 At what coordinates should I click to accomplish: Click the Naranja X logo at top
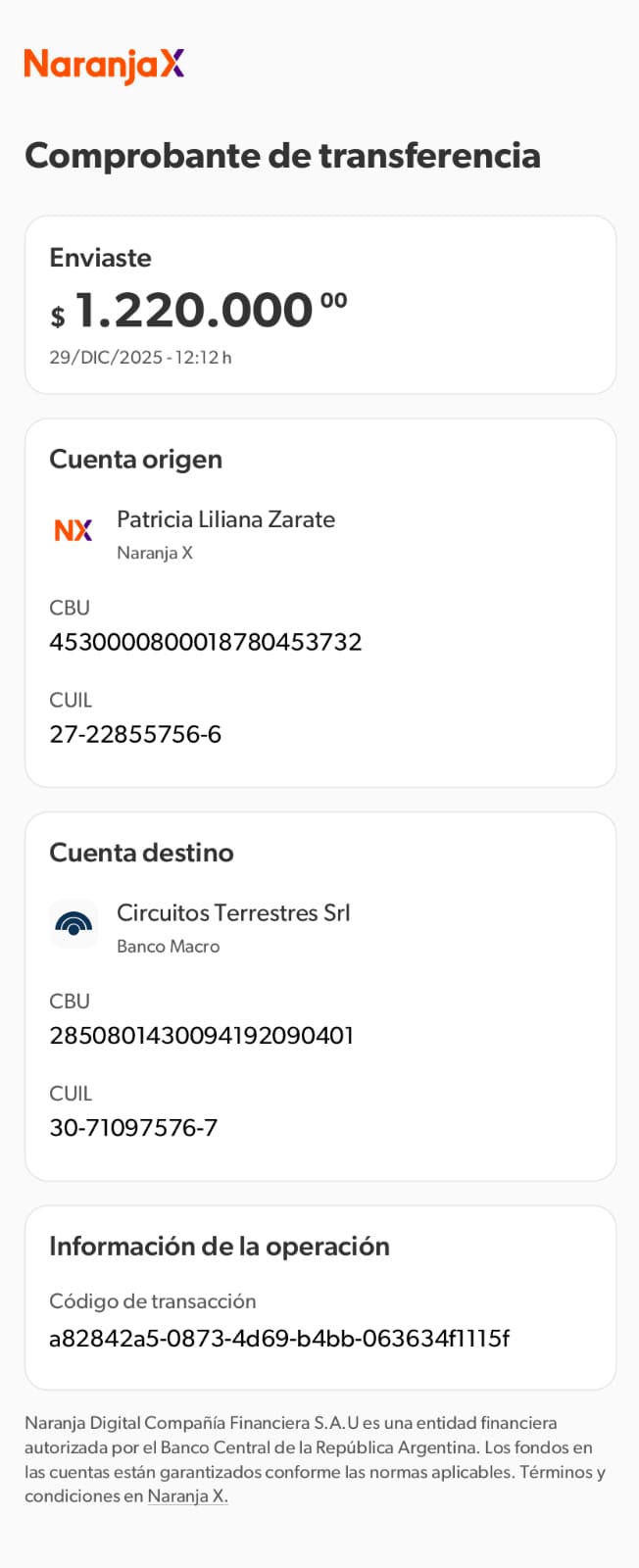click(104, 65)
